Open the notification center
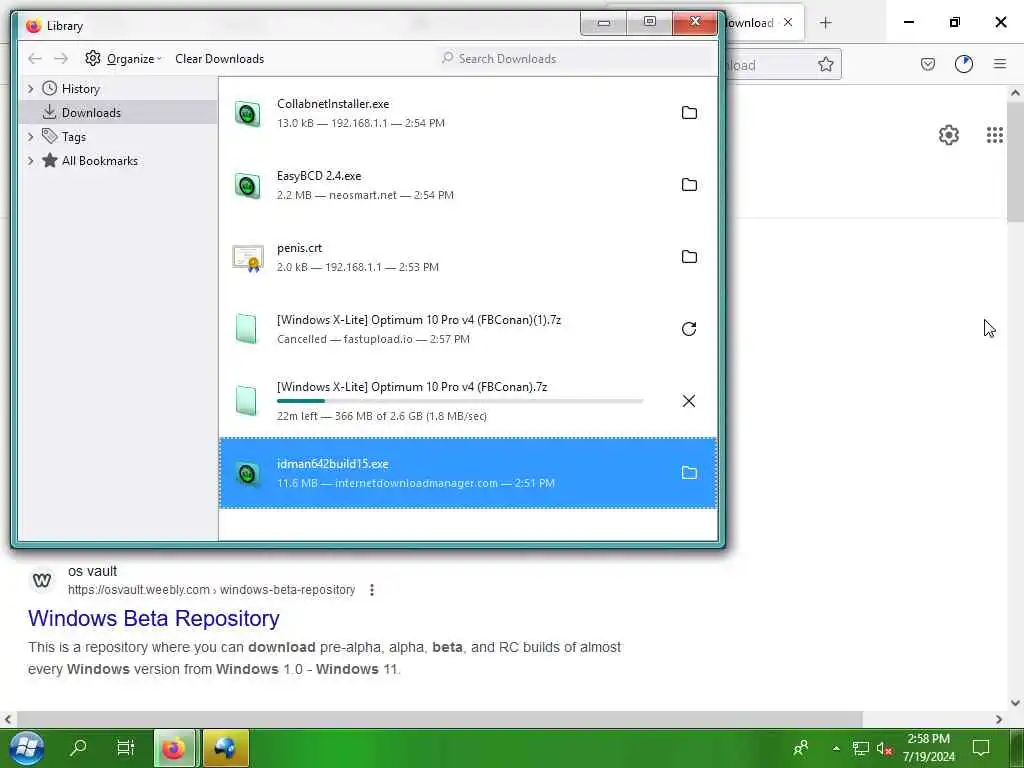1024x768 pixels. pos(981,748)
